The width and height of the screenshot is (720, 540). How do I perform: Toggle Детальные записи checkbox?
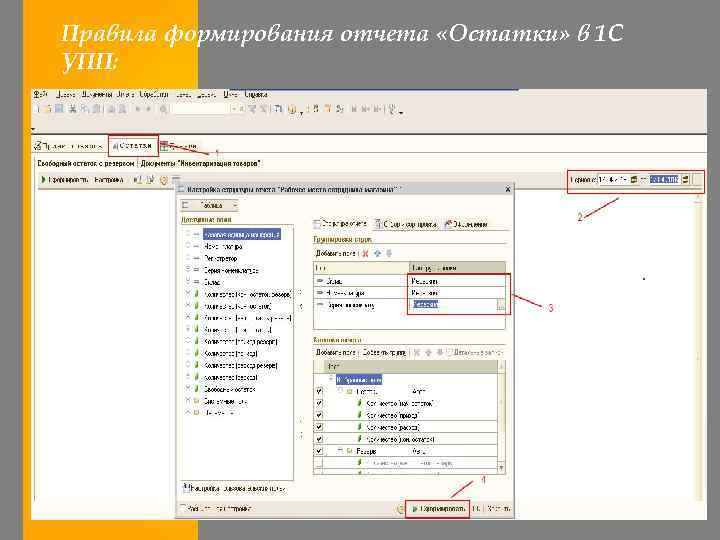pyautogui.click(x=450, y=352)
